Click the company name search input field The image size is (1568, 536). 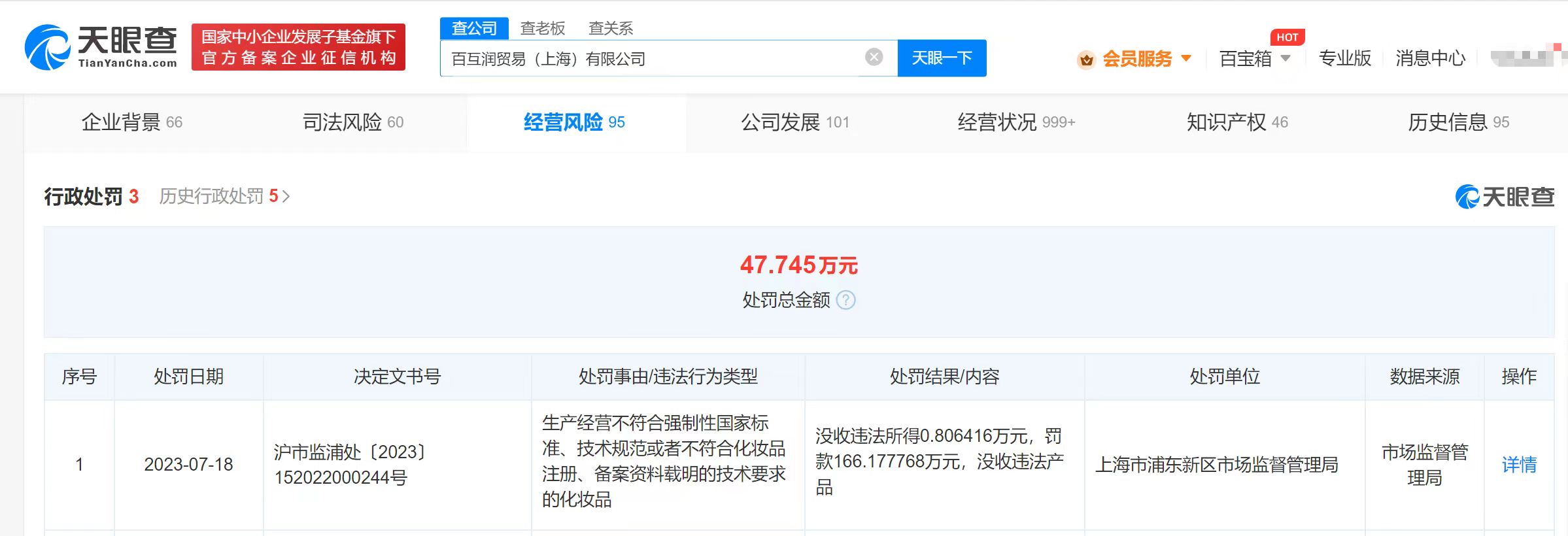(654, 59)
